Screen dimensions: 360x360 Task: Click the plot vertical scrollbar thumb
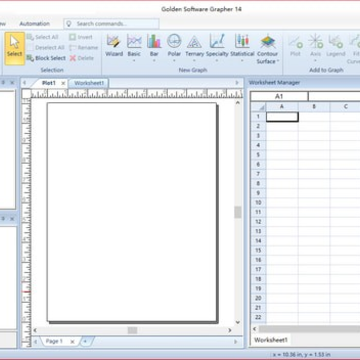click(238, 212)
